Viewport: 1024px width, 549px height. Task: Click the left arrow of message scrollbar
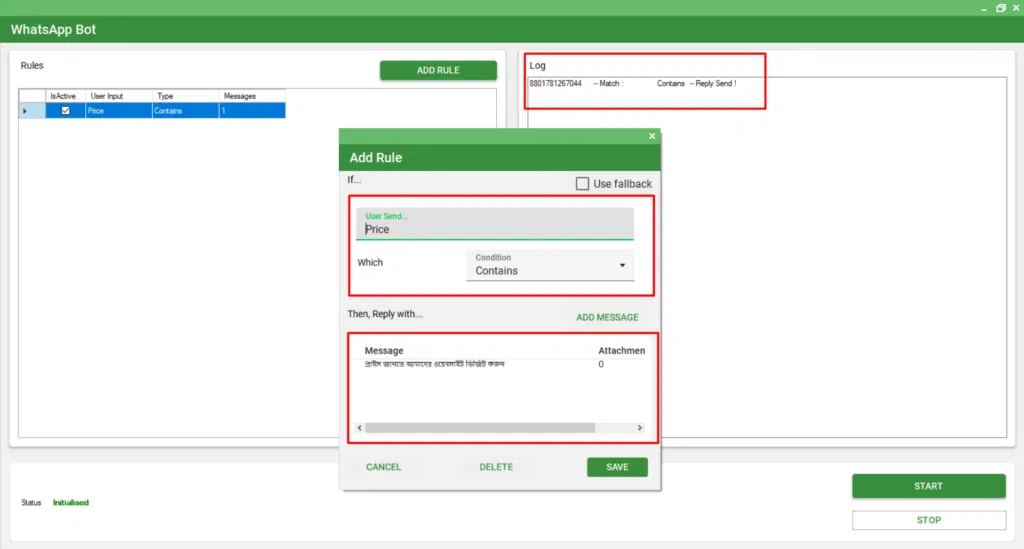click(360, 428)
